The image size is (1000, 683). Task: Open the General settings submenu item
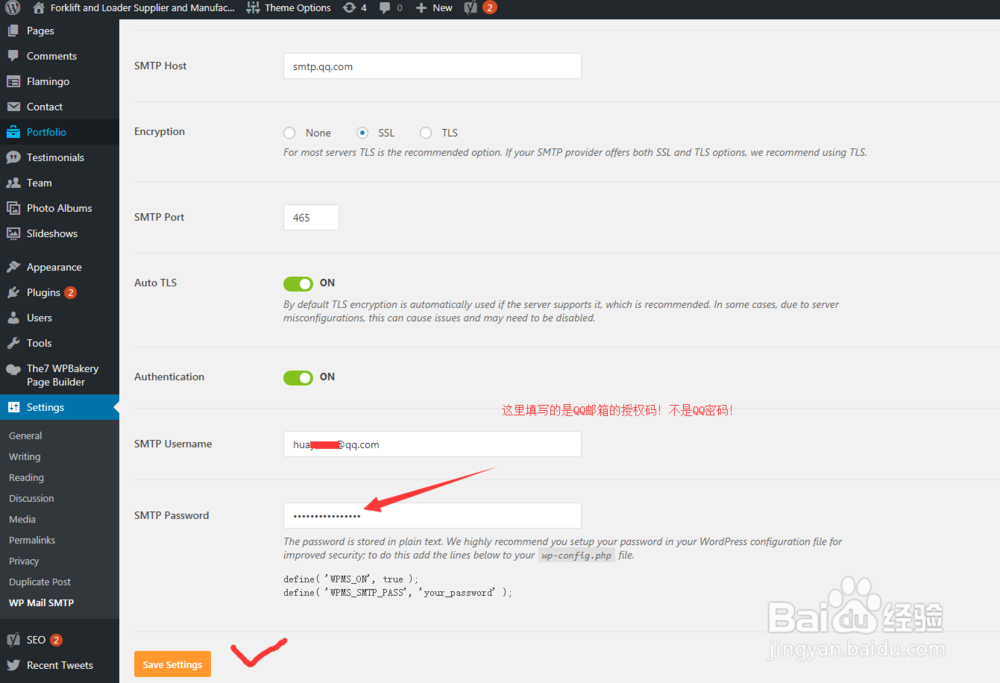26,436
